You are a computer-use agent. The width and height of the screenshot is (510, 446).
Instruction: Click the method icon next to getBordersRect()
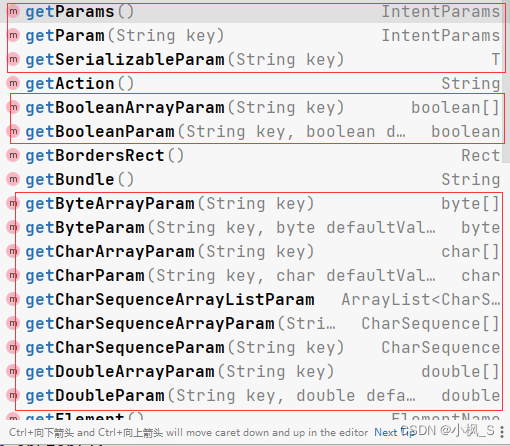tap(13, 155)
